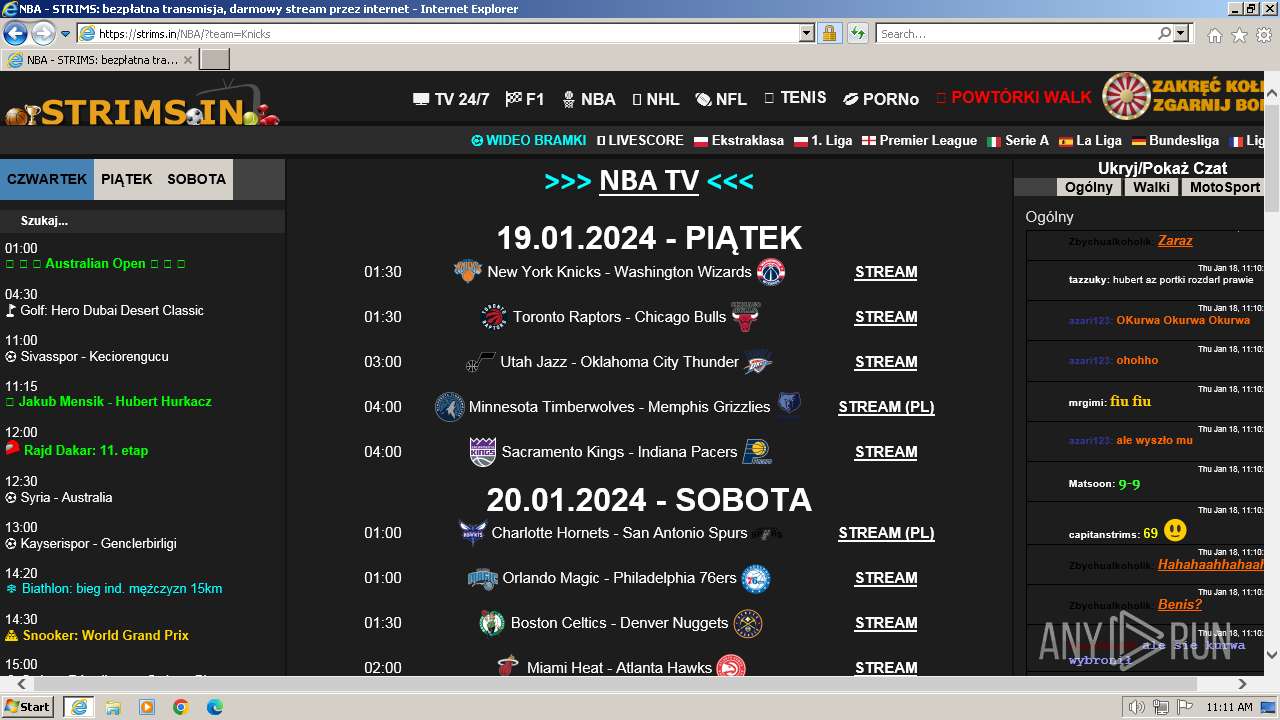Click the Sacramento Kings logo
Image resolution: width=1280 pixels, height=720 pixels.
click(x=483, y=452)
